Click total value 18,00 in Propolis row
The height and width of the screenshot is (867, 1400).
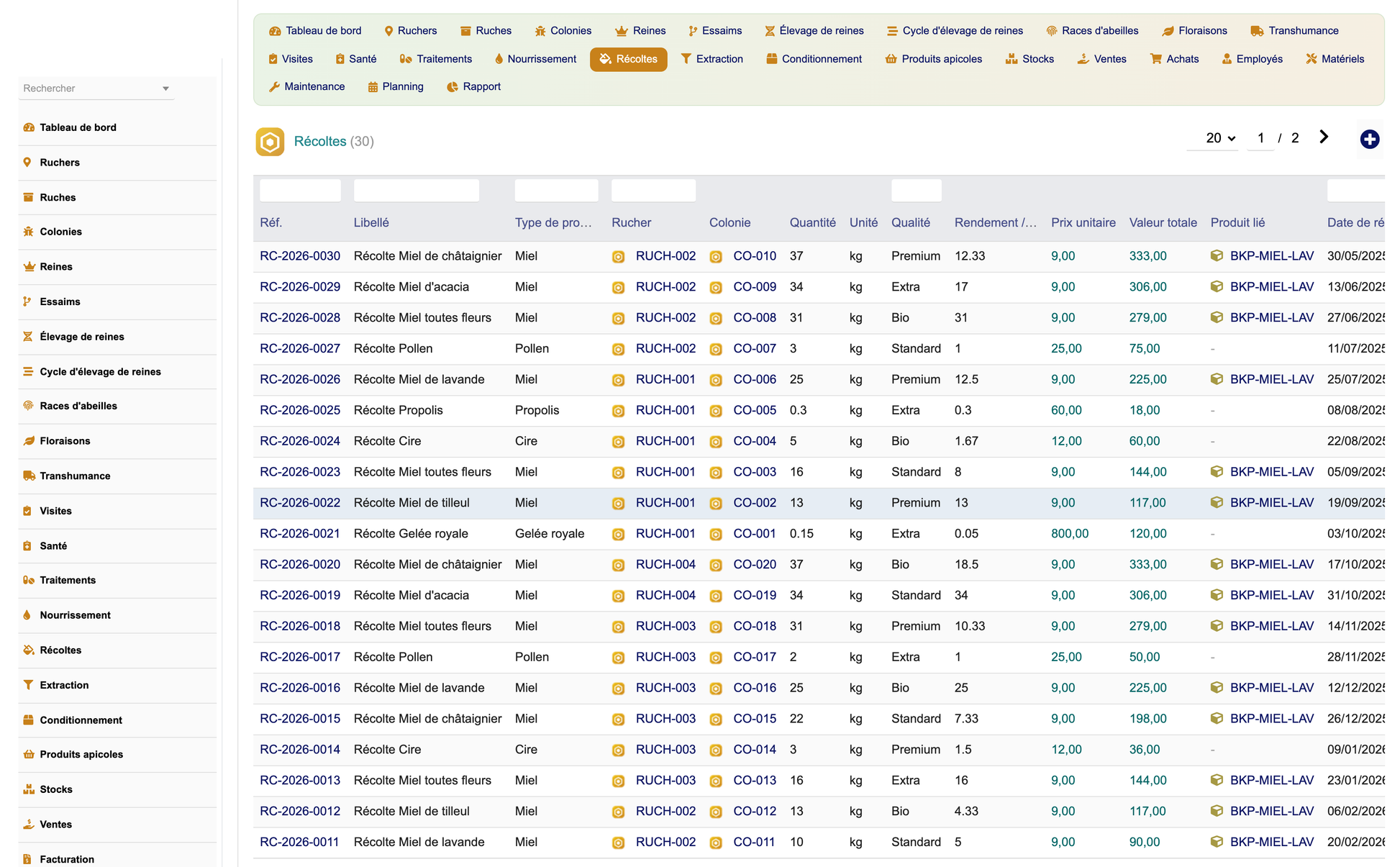[1144, 411]
